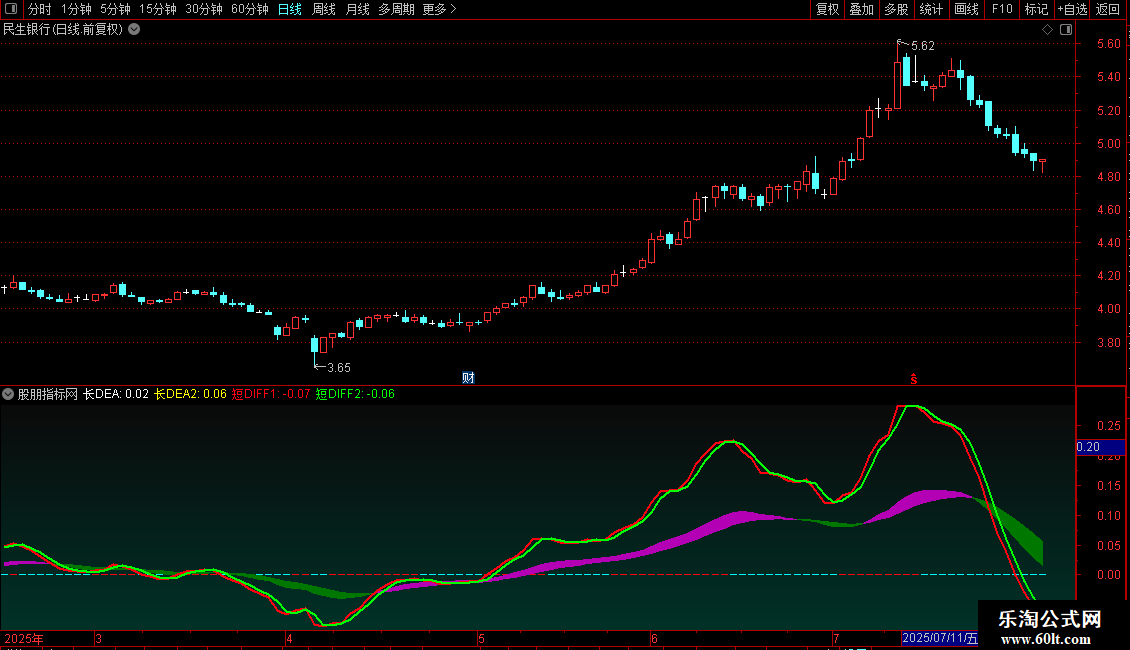This screenshot has width=1130, height=650.
Task: Click the 5.62 high price label
Action: [923, 46]
